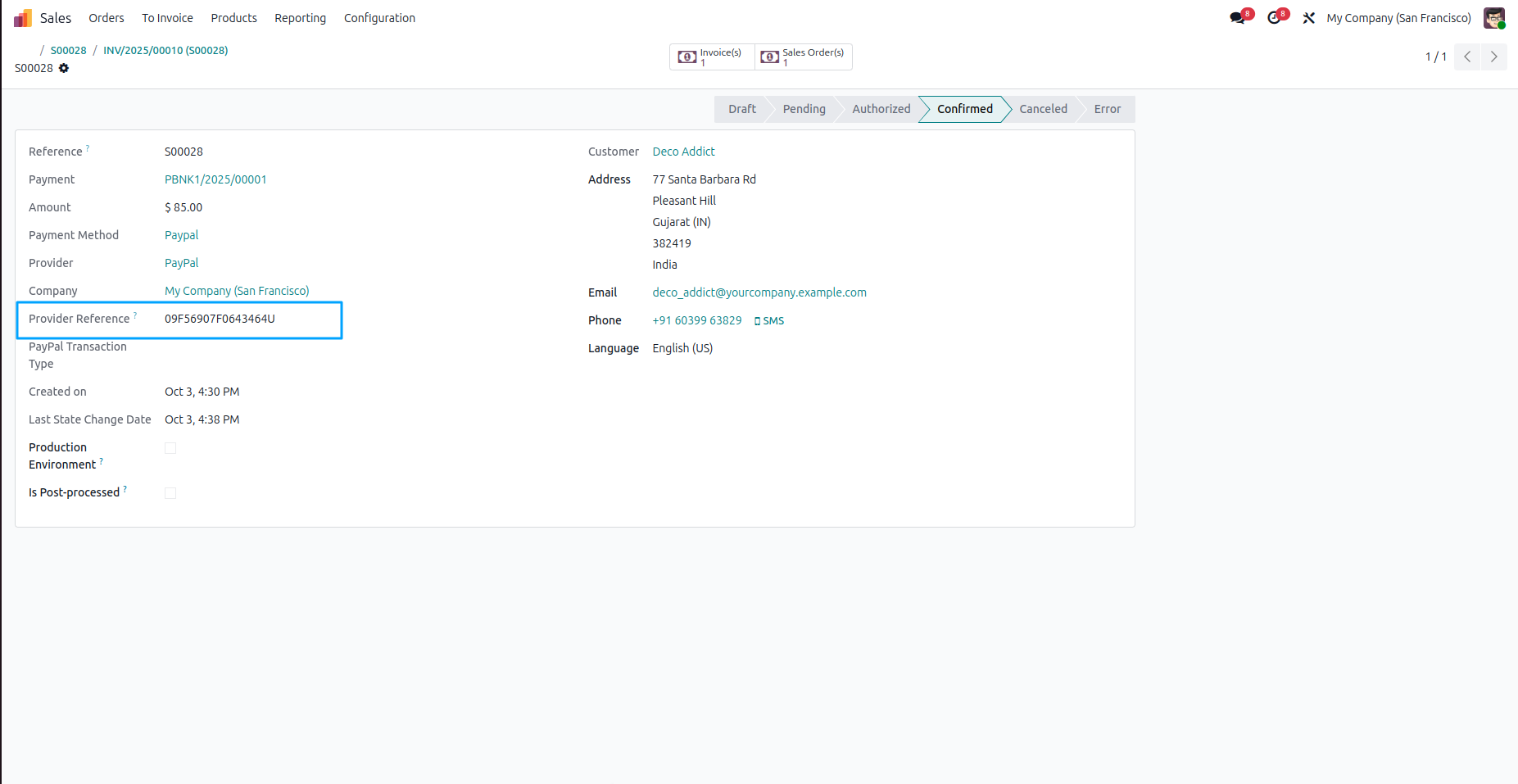Click the 1 / 1 pager counter

tap(1435, 57)
